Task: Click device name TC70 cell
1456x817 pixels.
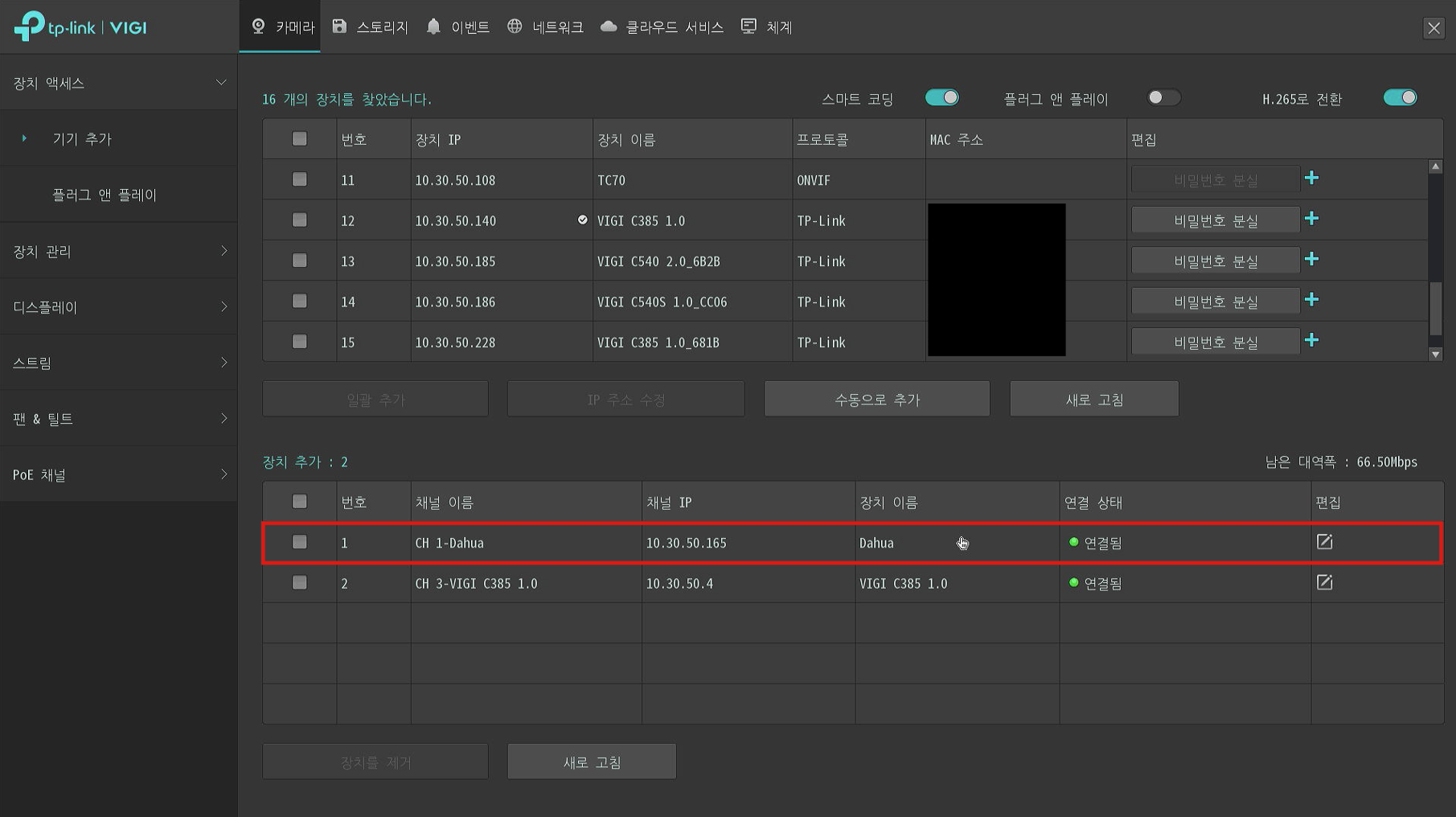Action: click(692, 180)
